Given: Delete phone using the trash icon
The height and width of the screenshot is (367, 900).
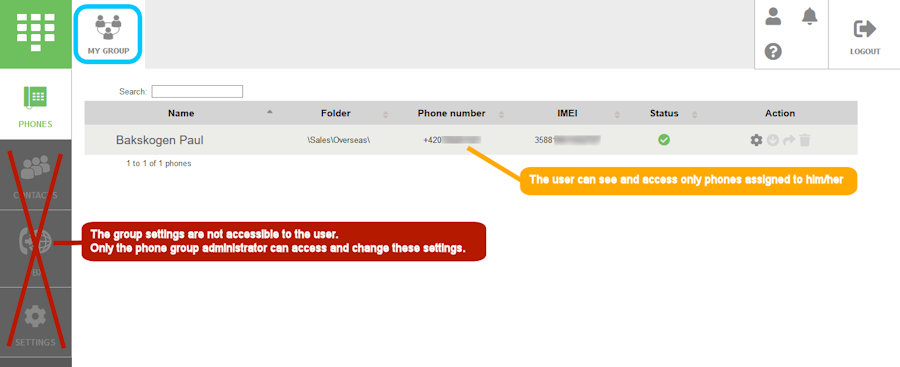Looking at the screenshot, I should [805, 140].
